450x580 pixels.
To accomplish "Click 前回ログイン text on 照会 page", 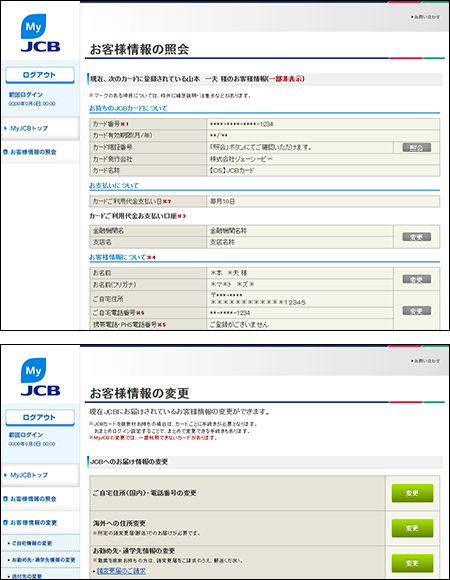I will pyautogui.click(x=26, y=95).
